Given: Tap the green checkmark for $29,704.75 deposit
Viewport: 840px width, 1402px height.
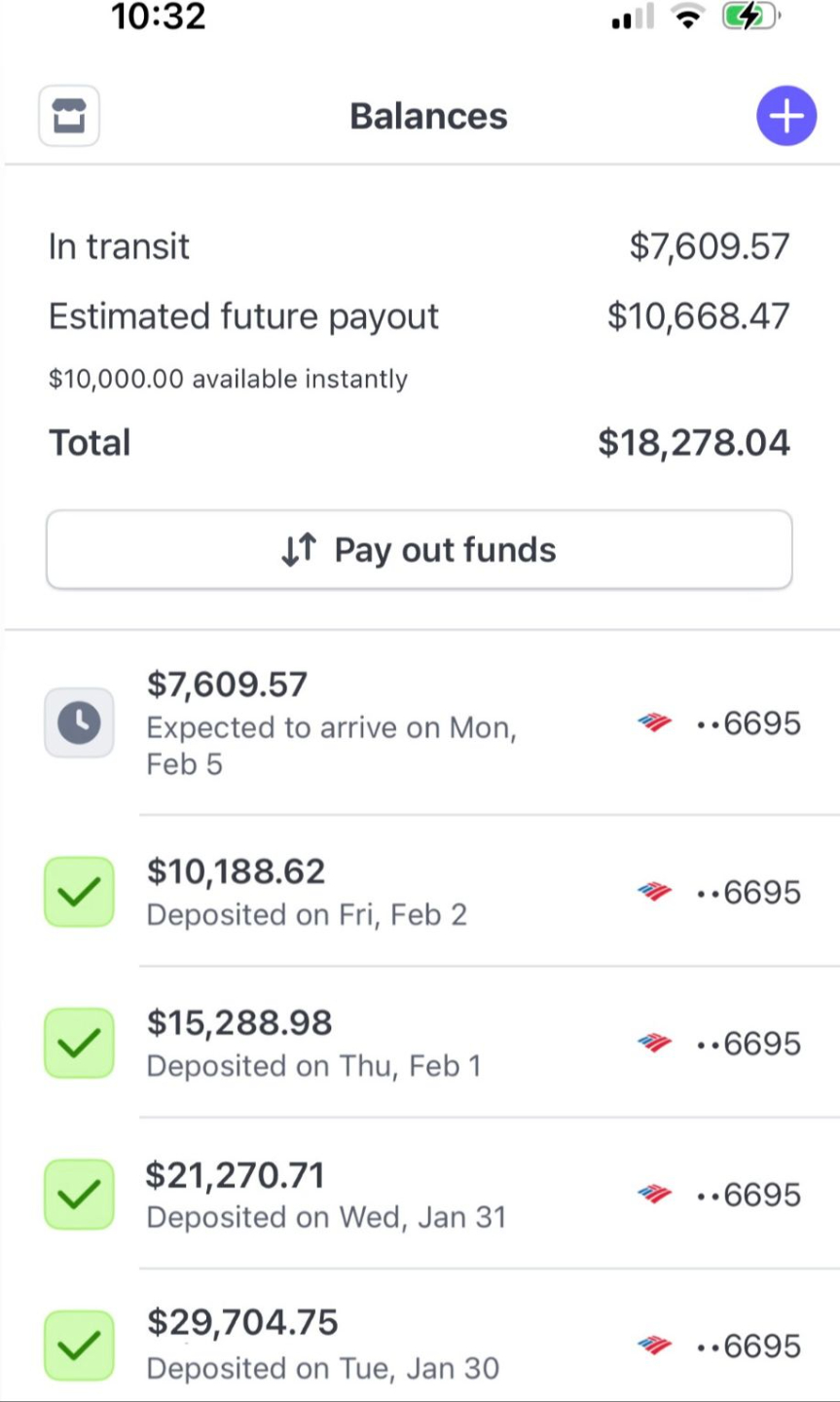Looking at the screenshot, I should pos(79,1346).
